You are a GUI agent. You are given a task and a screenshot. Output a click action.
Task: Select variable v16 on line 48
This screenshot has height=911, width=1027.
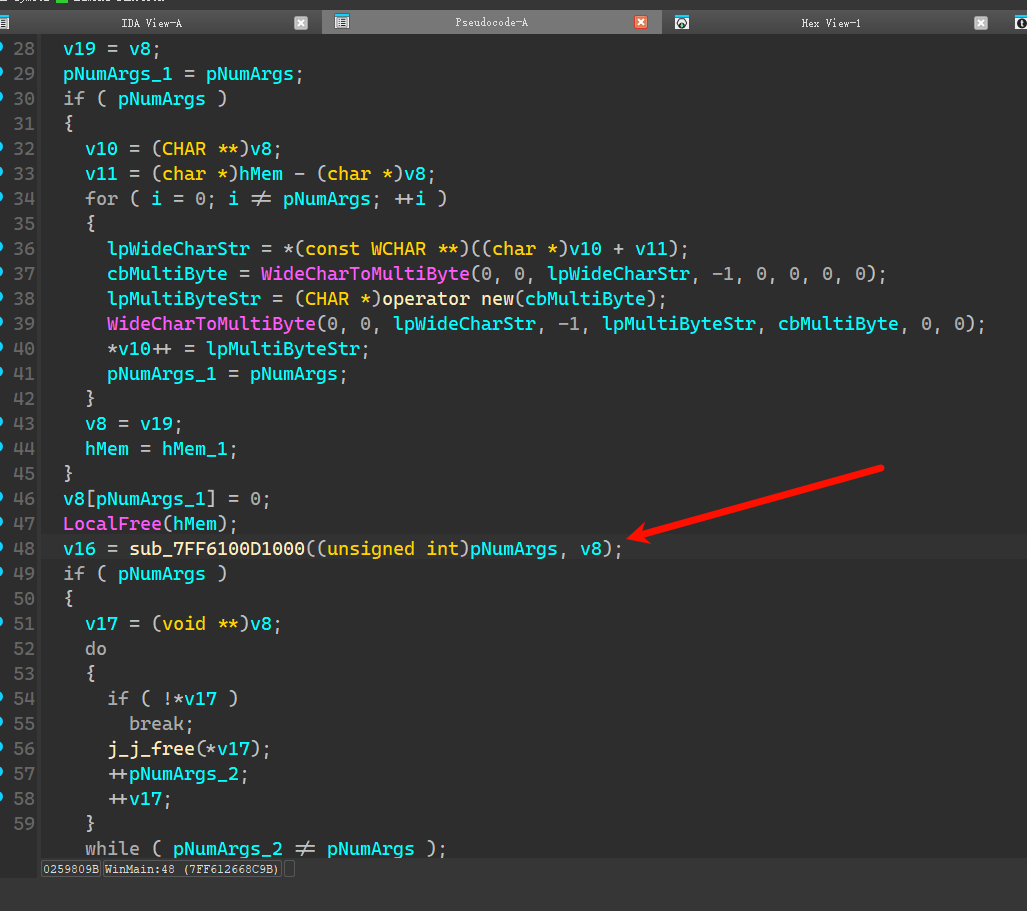[x=79, y=549]
